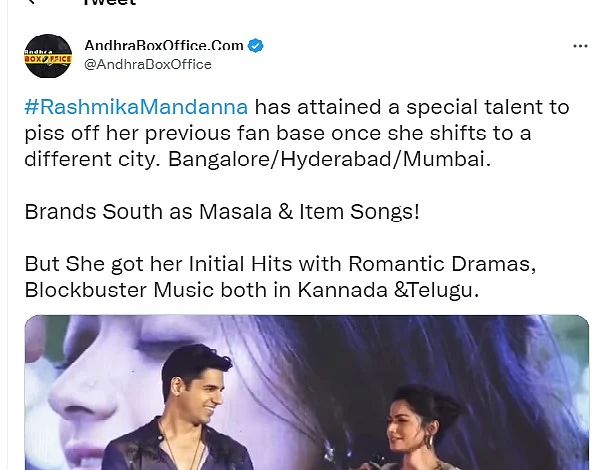The image size is (602, 470).
Task: Go back using the top-left arrow
Action: [31, 2]
